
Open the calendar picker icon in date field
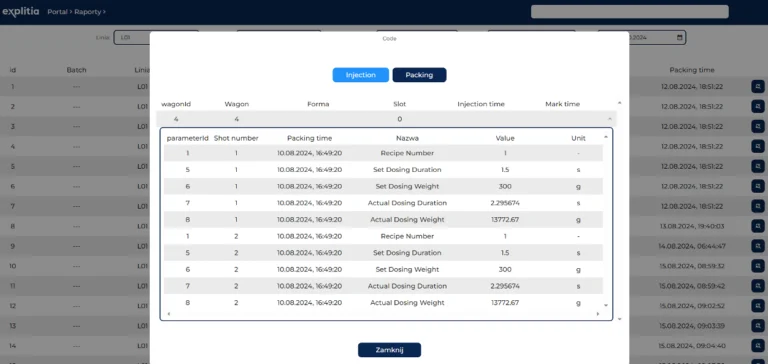coord(679,37)
